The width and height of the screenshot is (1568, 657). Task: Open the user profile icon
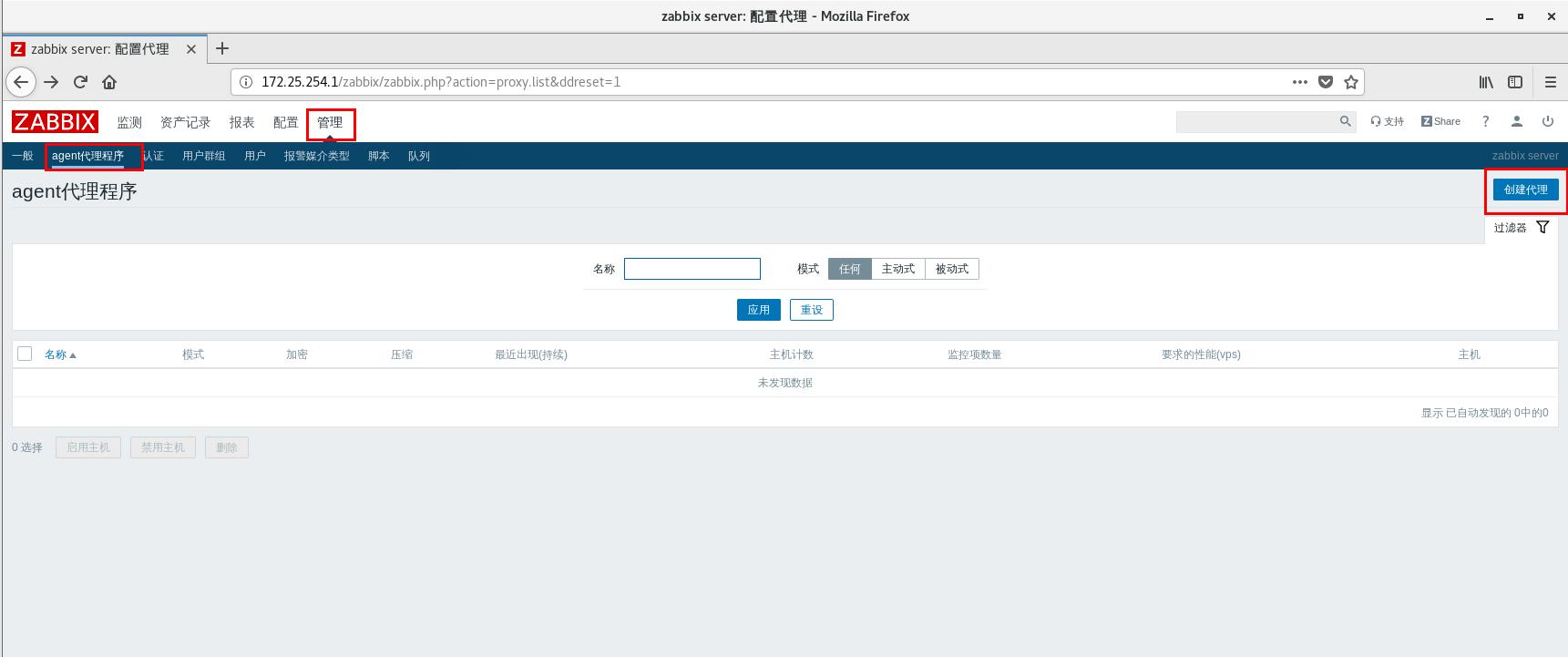(x=1517, y=121)
